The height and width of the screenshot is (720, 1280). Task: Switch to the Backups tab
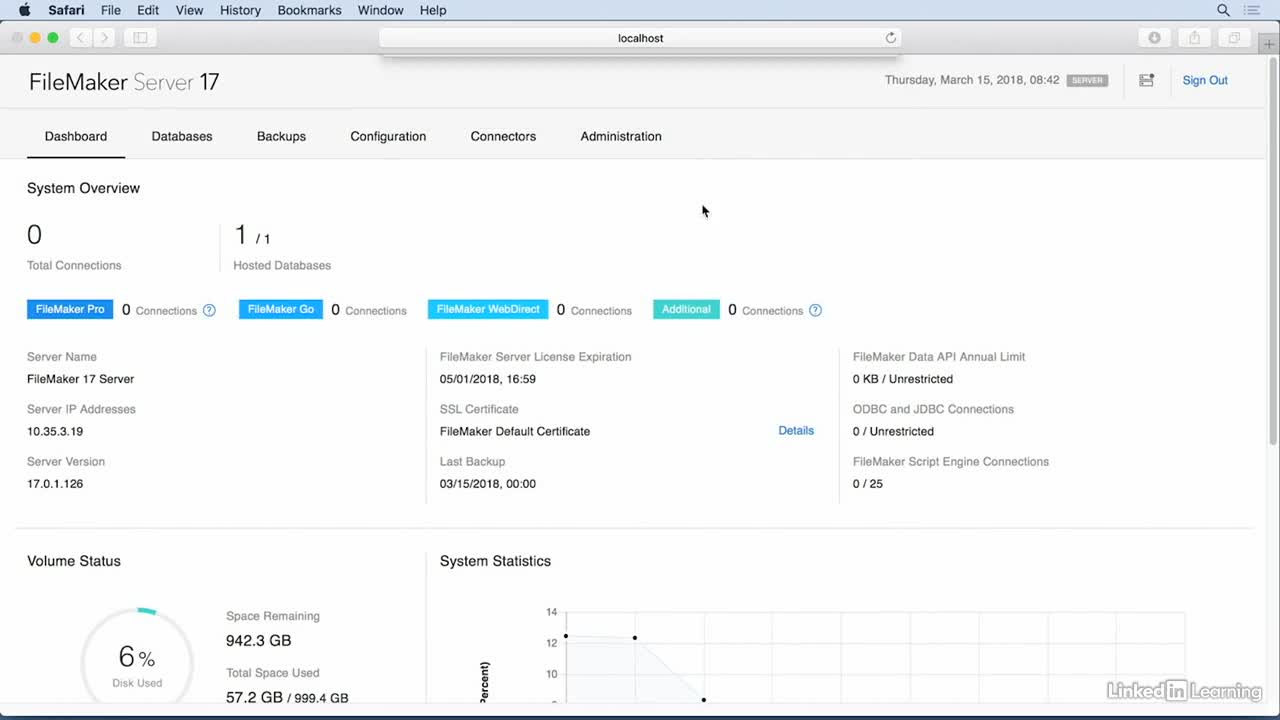pos(281,136)
